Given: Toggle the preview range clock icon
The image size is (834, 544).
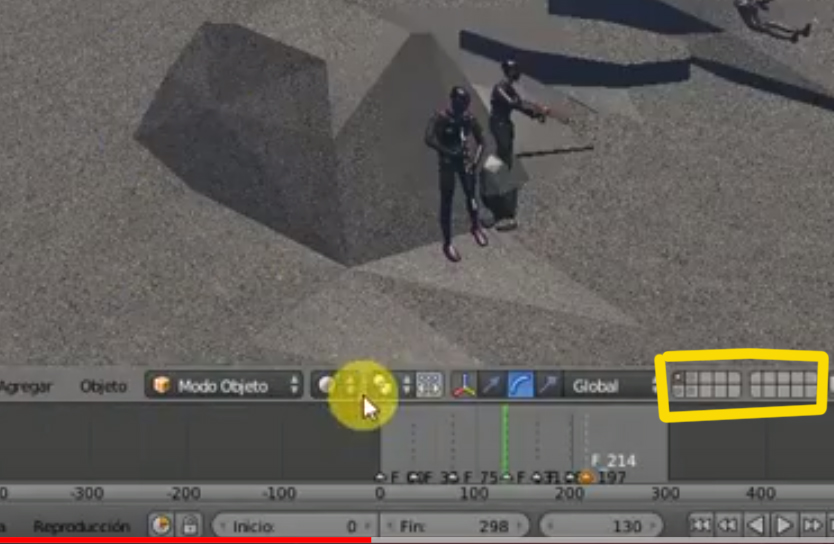Looking at the screenshot, I should pyautogui.click(x=161, y=525).
